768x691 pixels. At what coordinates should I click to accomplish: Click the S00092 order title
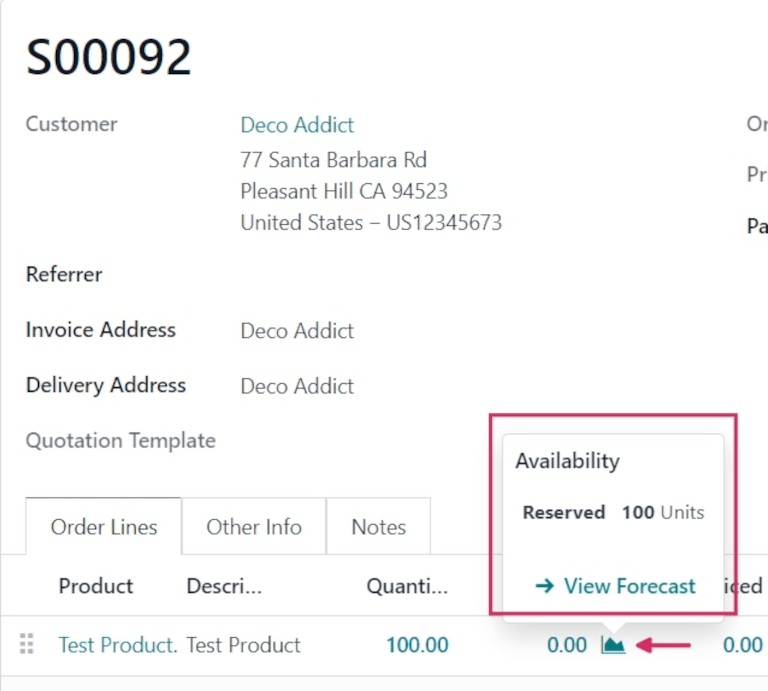[x=108, y=57]
